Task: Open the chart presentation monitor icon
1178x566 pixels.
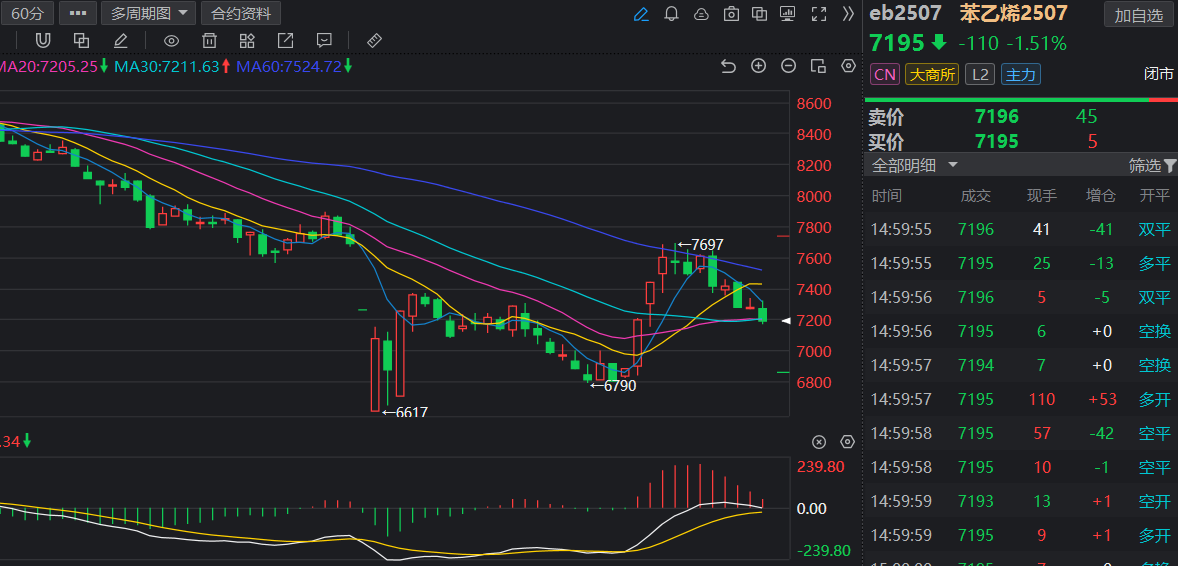Action: [x=787, y=14]
